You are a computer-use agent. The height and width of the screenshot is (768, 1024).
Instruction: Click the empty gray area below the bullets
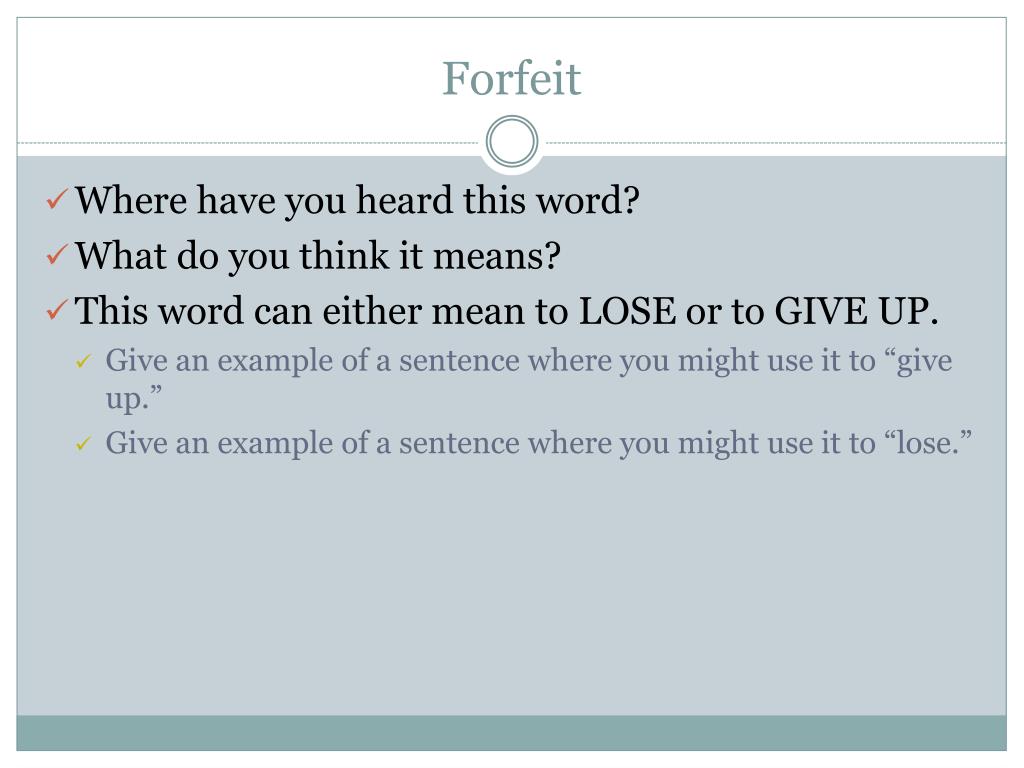coord(511,588)
